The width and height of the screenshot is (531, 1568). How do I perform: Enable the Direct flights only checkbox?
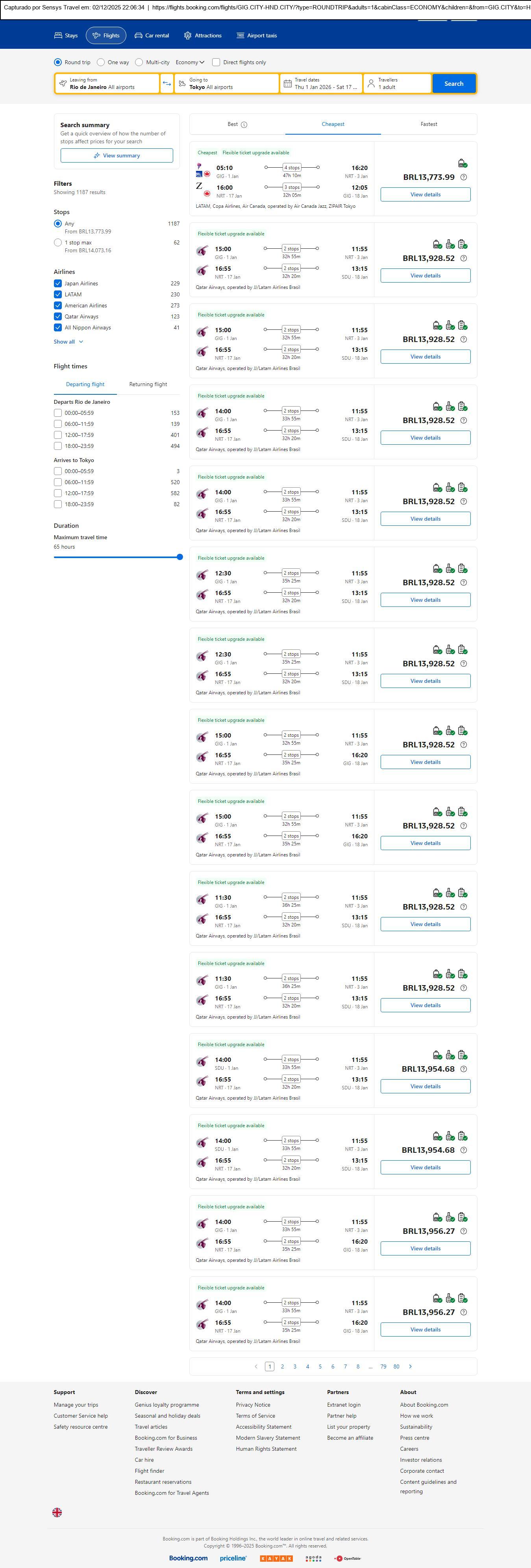[216, 62]
